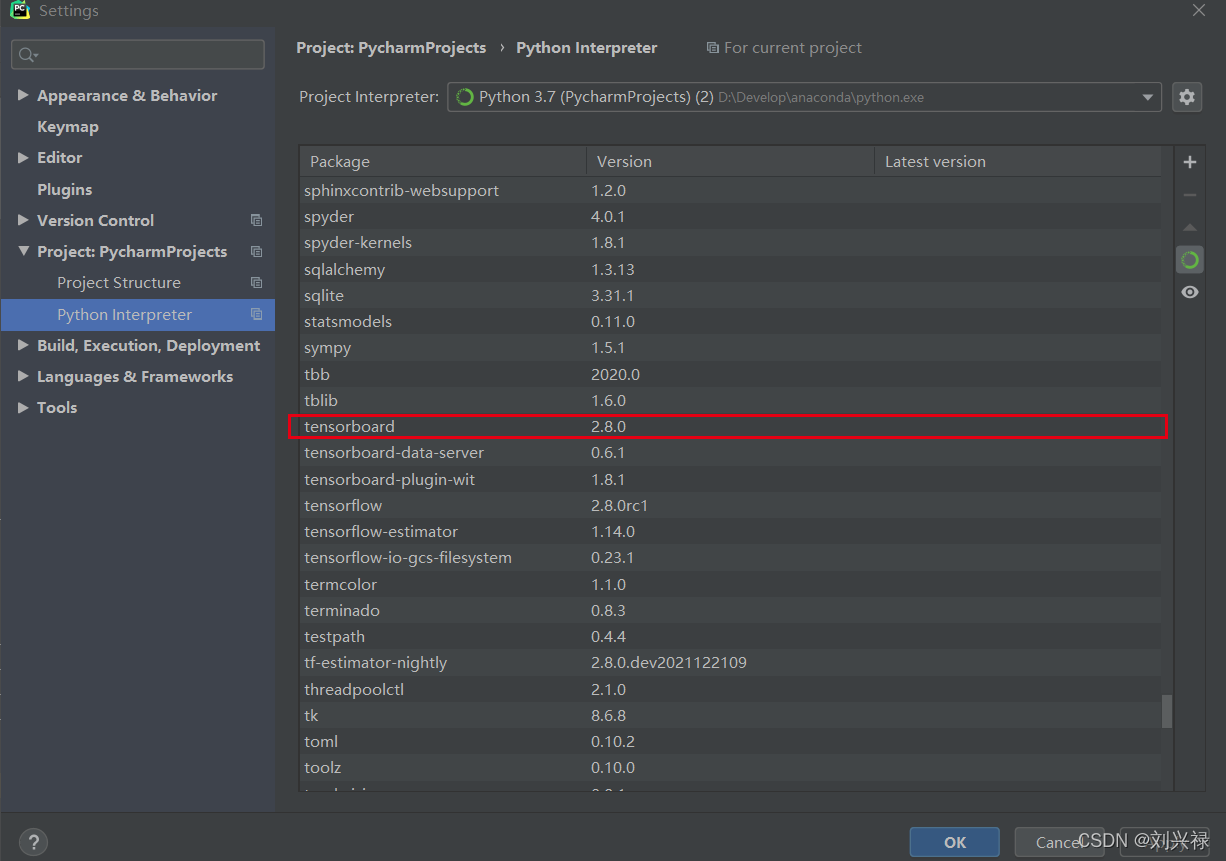The width and height of the screenshot is (1226, 861).
Task: Click the 2.8.0rc1 version cell
Action: [620, 505]
